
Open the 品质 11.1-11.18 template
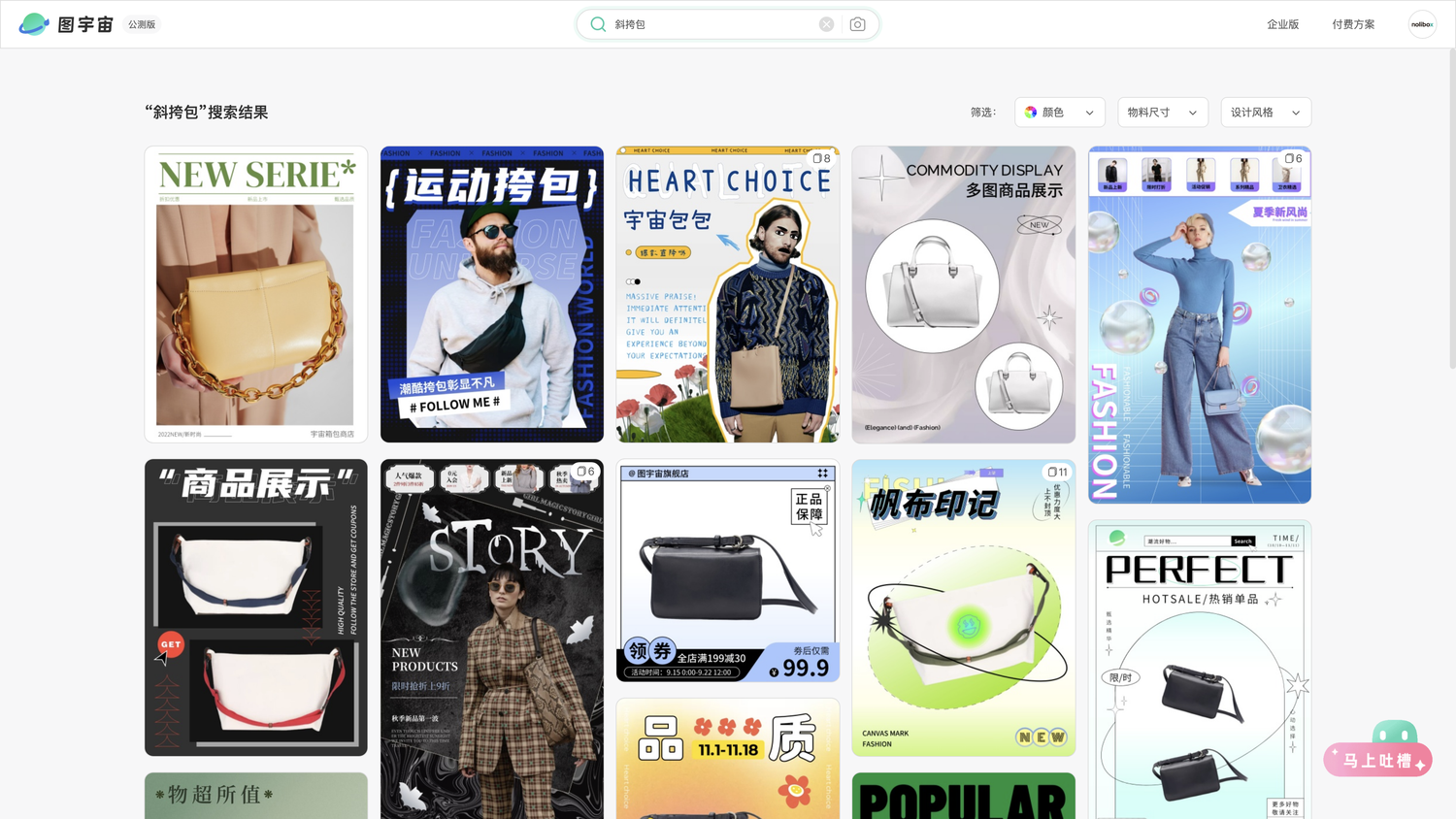pos(728,758)
